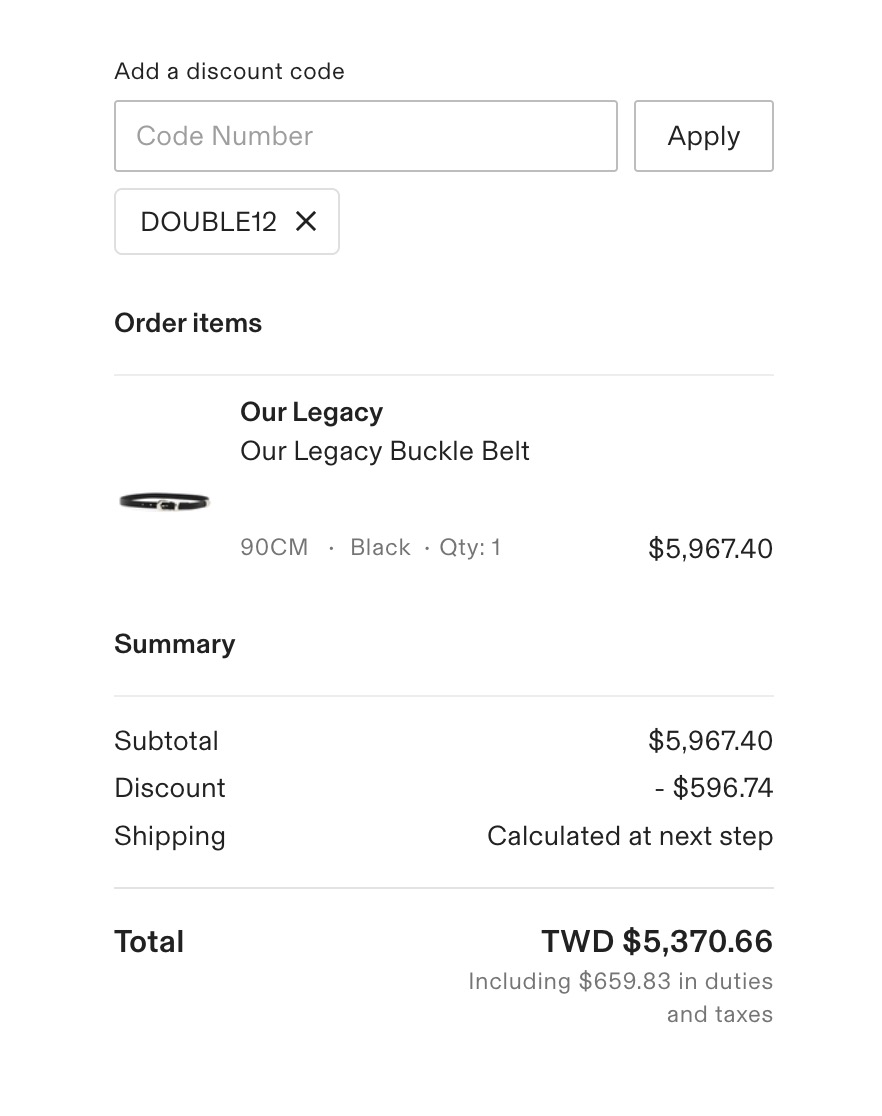Click the Our Legacy brand name
This screenshot has height=1116, width=882.
pyautogui.click(x=311, y=412)
